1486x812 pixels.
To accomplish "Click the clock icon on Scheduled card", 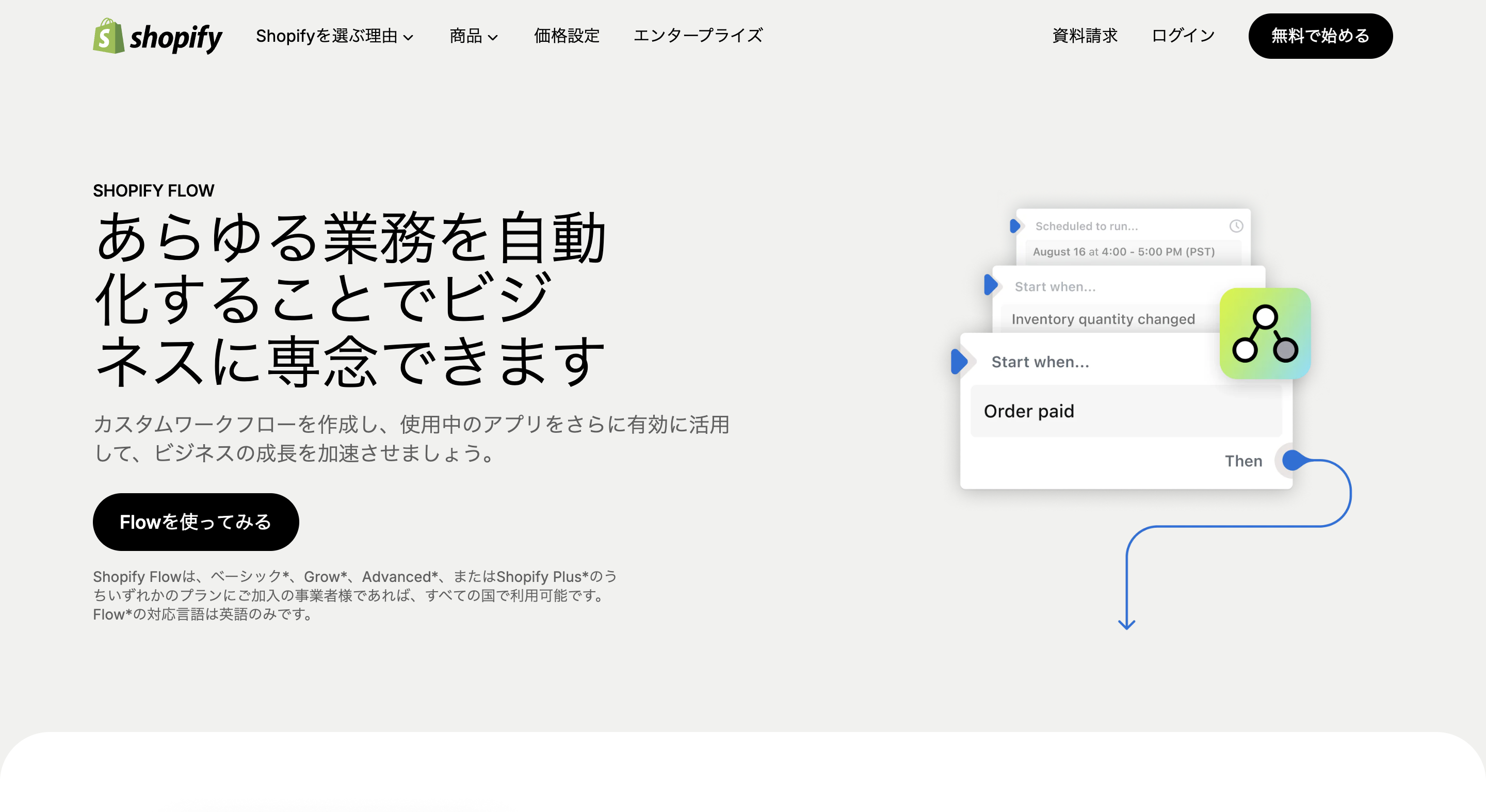I will pos(1236,226).
